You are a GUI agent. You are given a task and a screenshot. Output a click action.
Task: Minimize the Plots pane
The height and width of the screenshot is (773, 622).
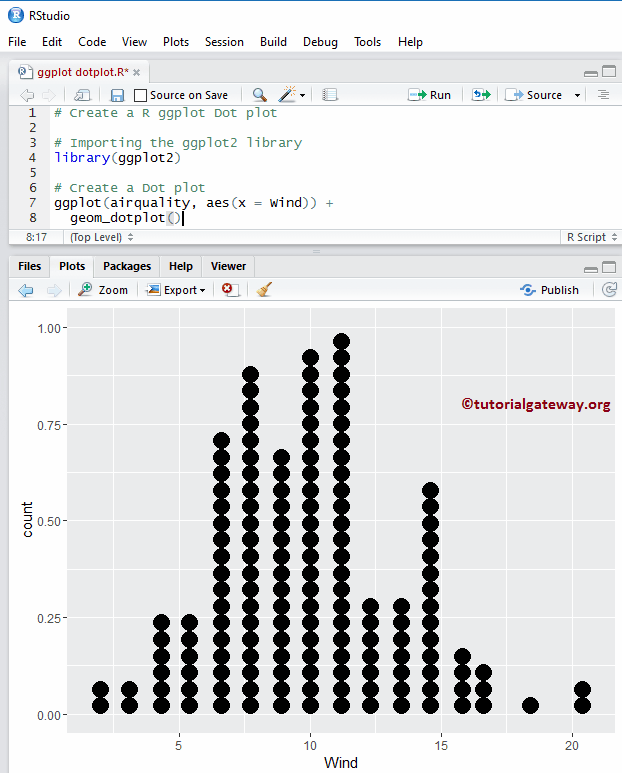(x=590, y=269)
